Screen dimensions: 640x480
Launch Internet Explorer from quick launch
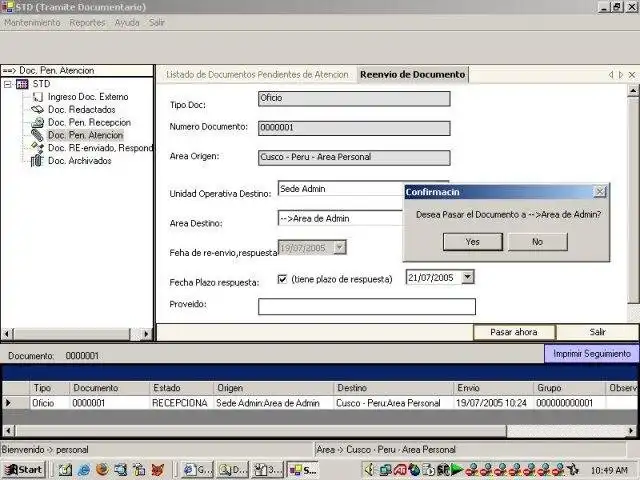(84, 470)
